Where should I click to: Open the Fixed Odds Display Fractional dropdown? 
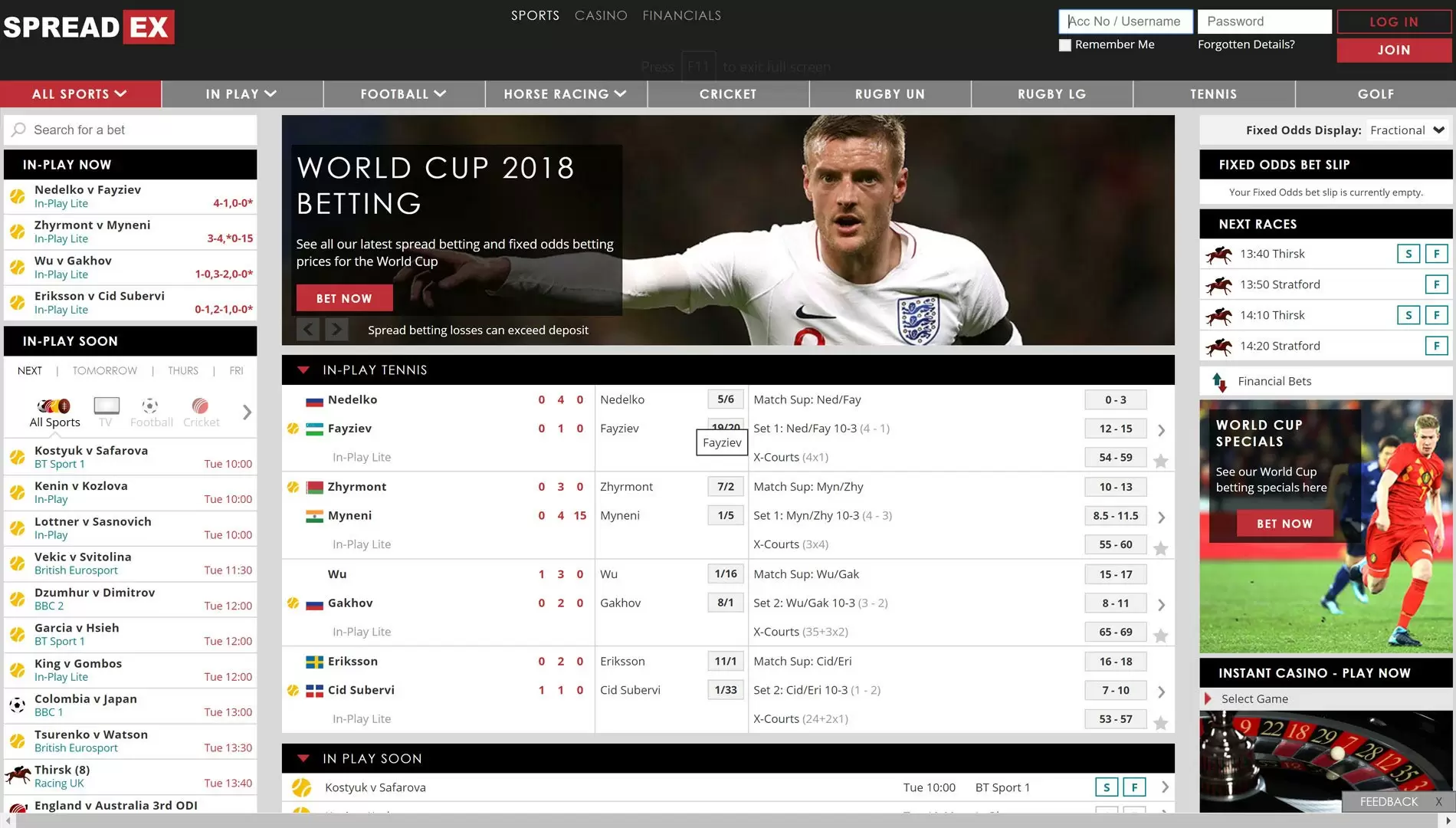pos(1408,130)
